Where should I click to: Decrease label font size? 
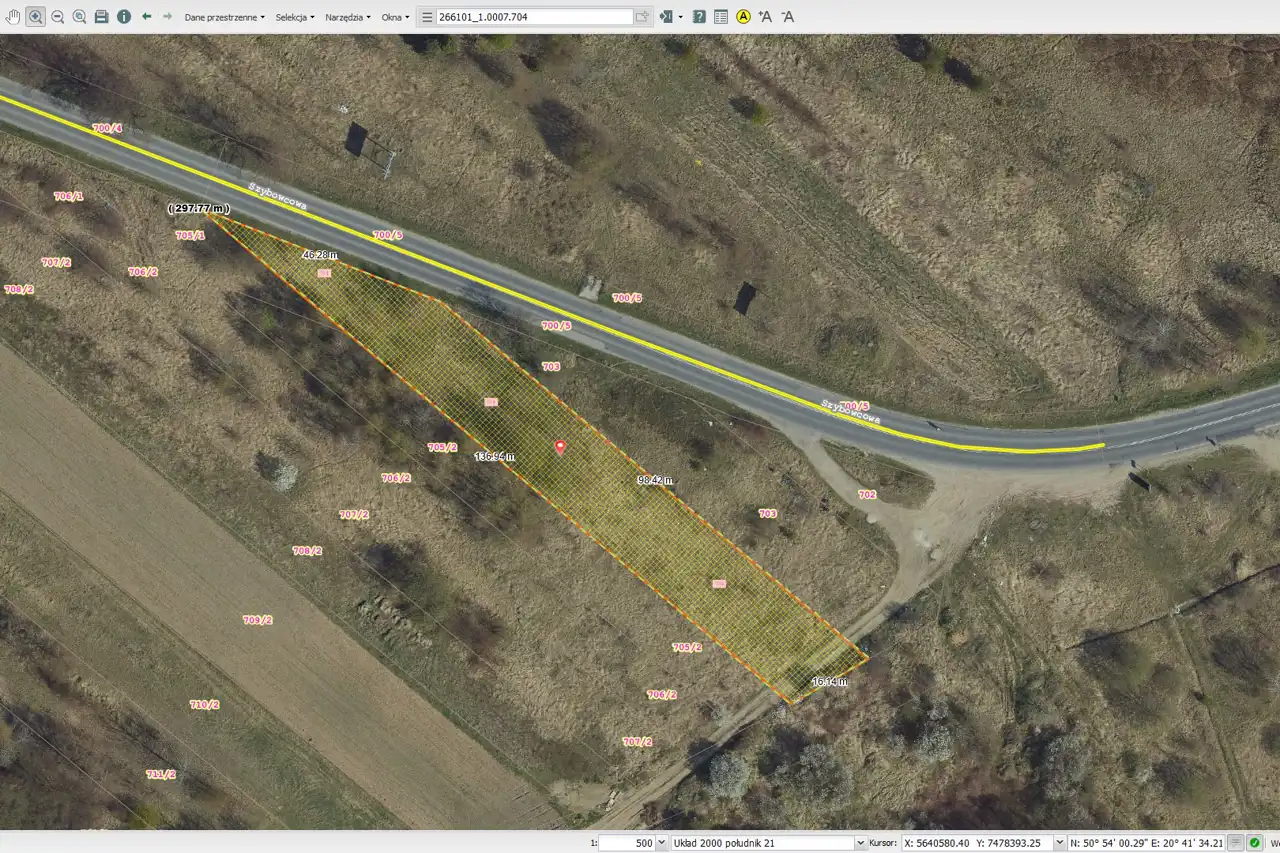[x=787, y=16]
